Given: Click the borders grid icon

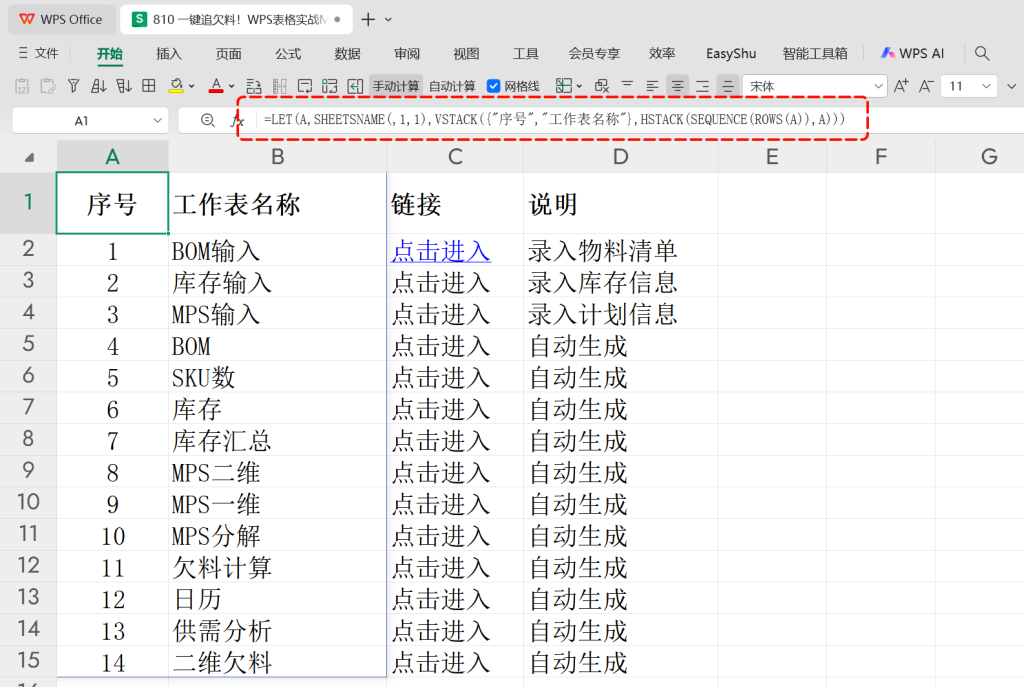Looking at the screenshot, I should [149, 86].
